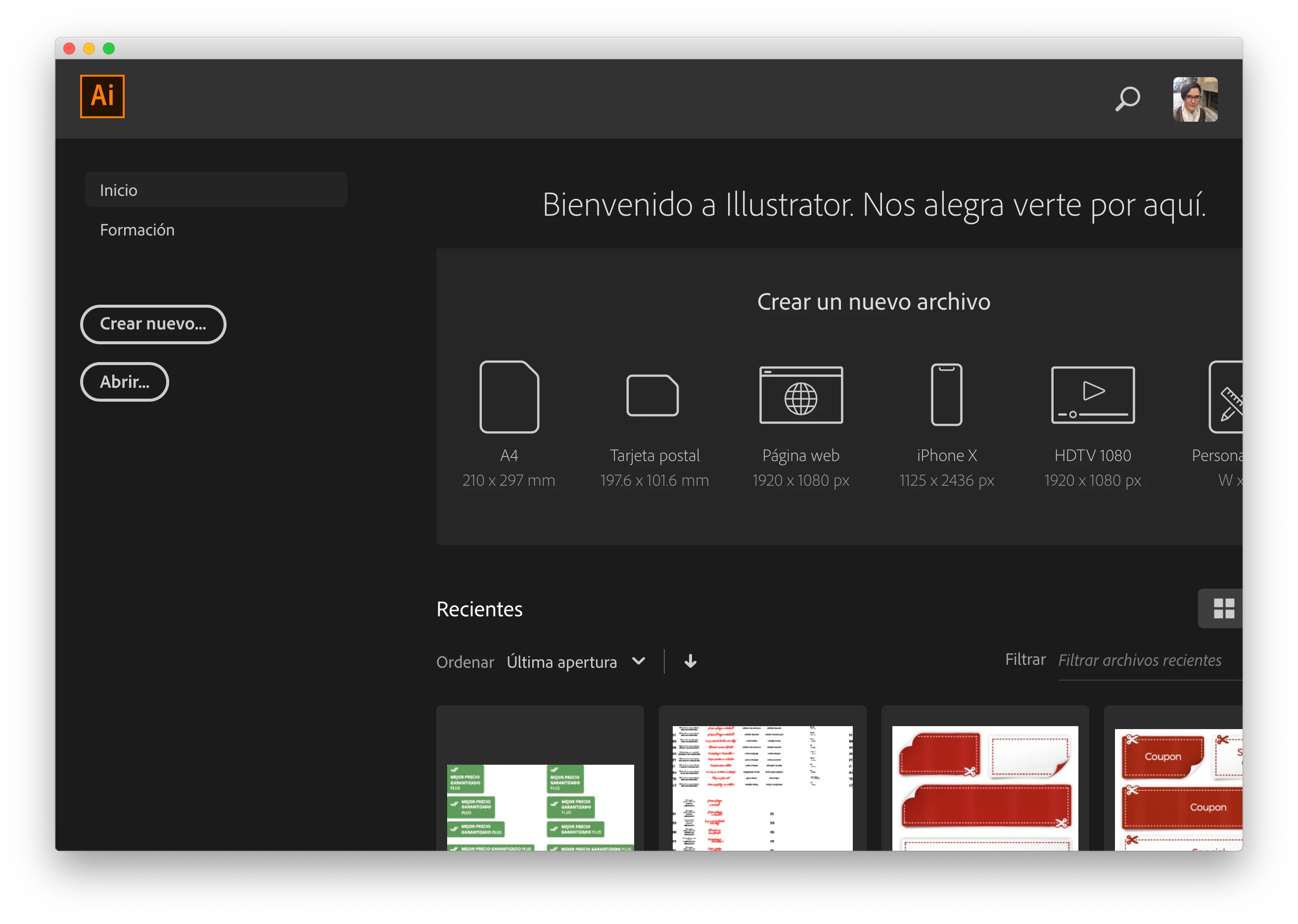The width and height of the screenshot is (1298, 924).
Task: Select the custom size preset icon
Action: (x=1226, y=397)
